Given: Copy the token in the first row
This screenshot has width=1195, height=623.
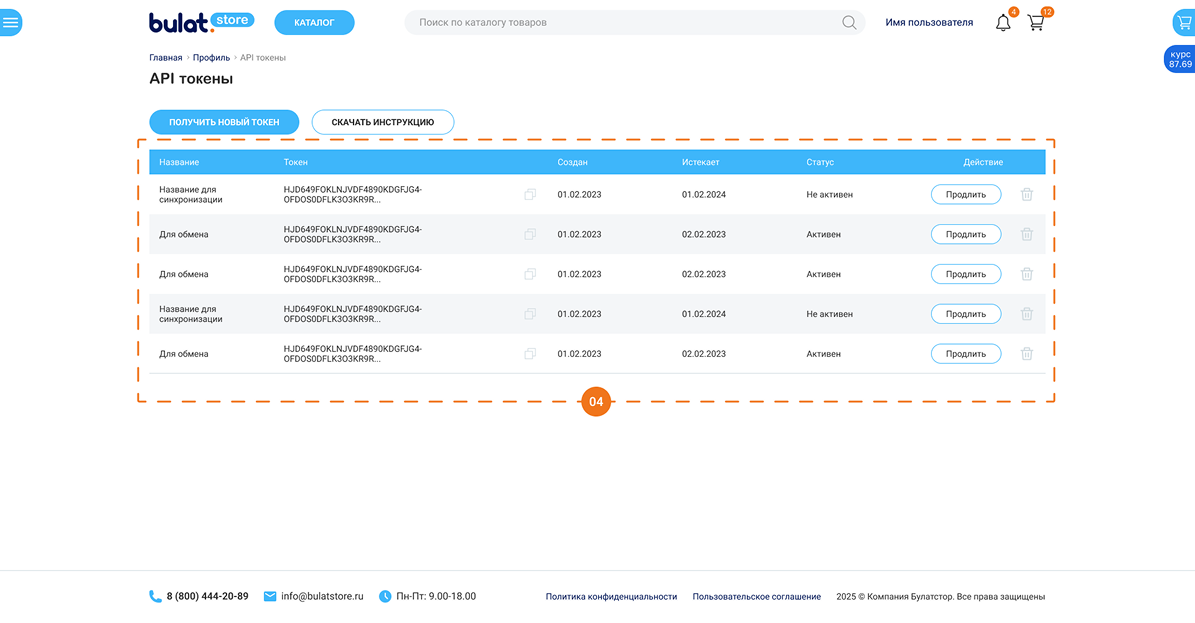Looking at the screenshot, I should 530,194.
